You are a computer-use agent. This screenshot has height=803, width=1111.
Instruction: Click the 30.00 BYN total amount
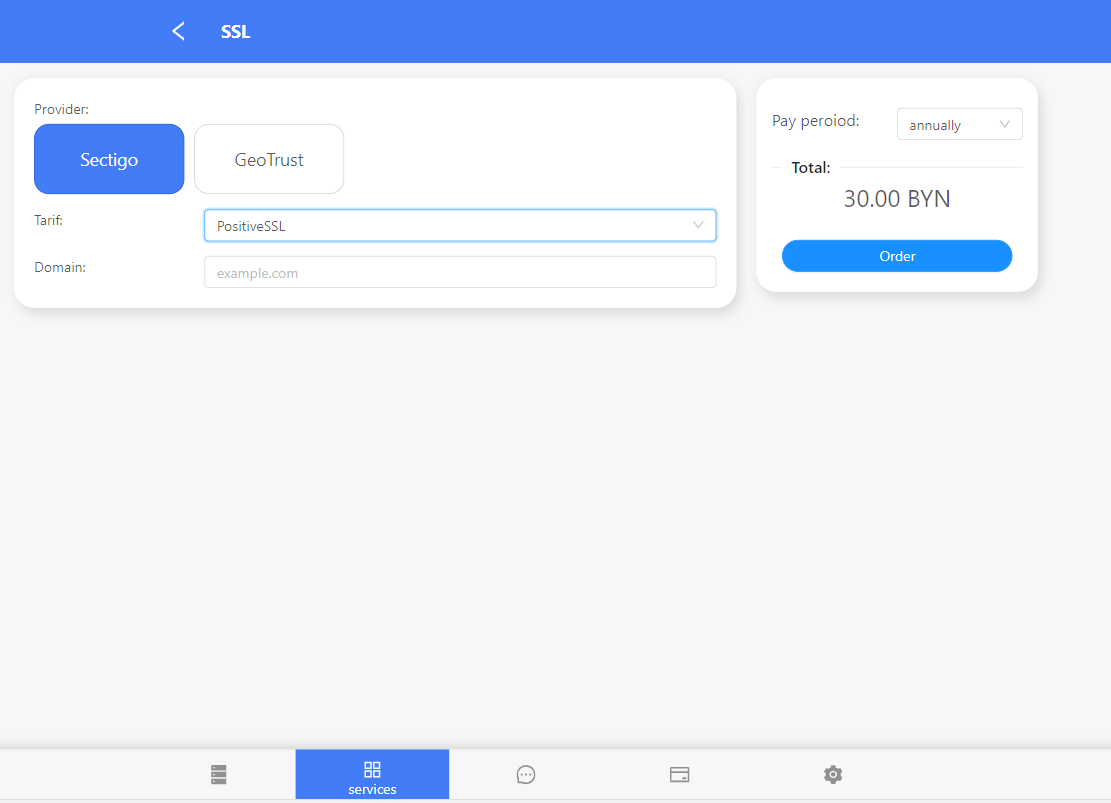tap(897, 199)
